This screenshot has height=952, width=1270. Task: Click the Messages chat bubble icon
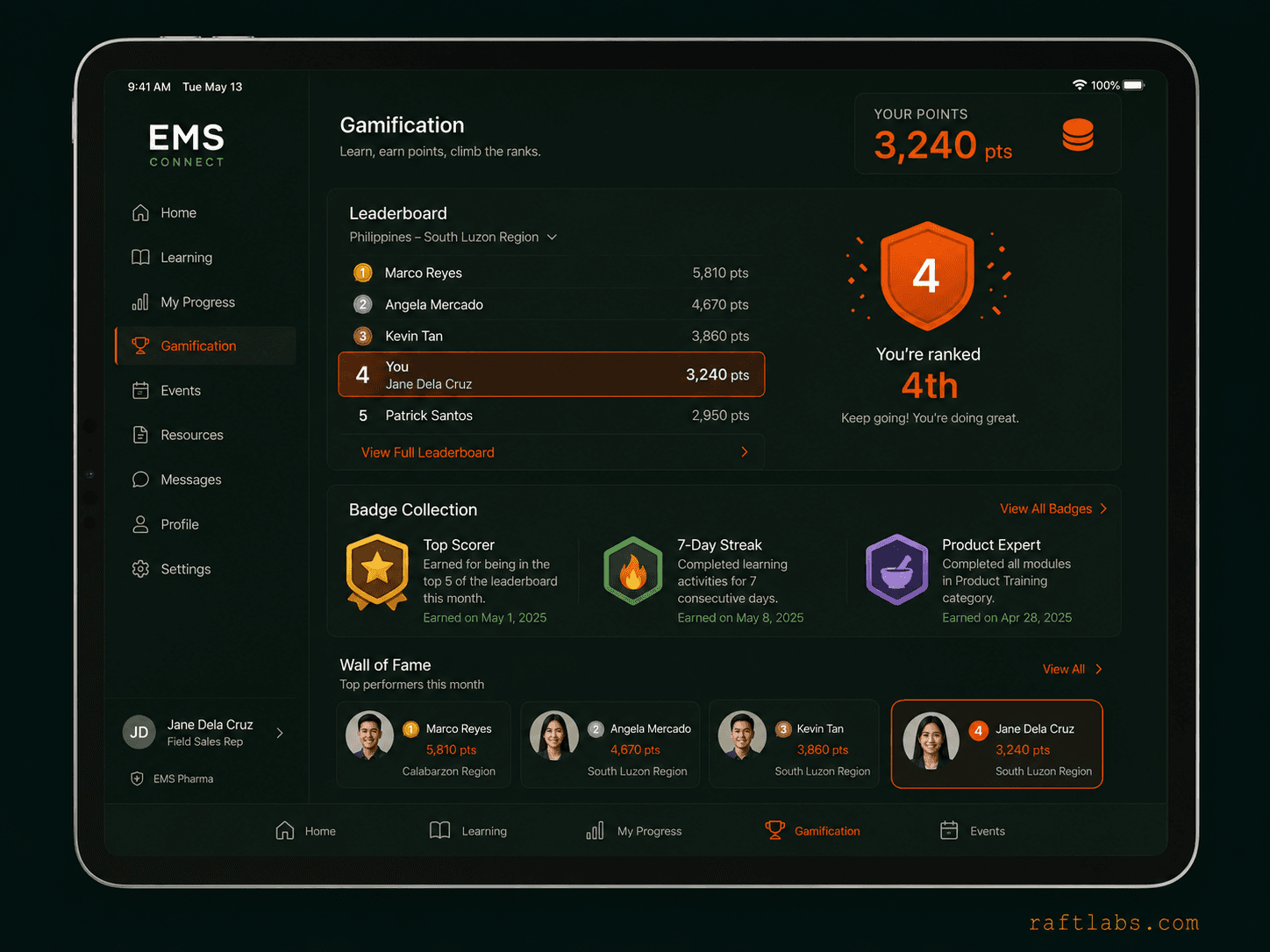(x=140, y=480)
